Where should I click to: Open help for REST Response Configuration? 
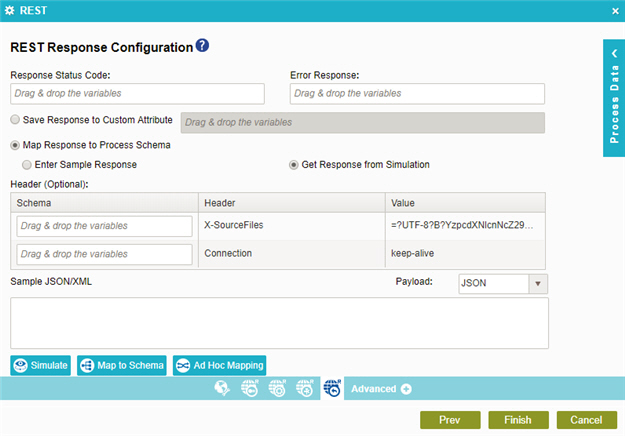click(202, 45)
